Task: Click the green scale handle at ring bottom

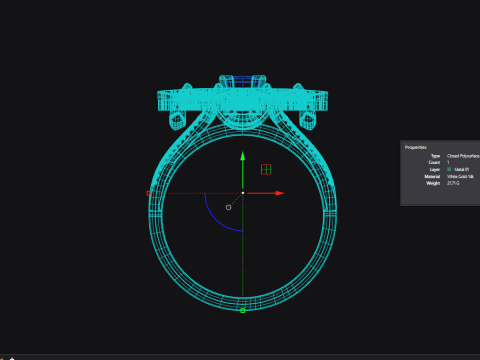Action: point(243,311)
